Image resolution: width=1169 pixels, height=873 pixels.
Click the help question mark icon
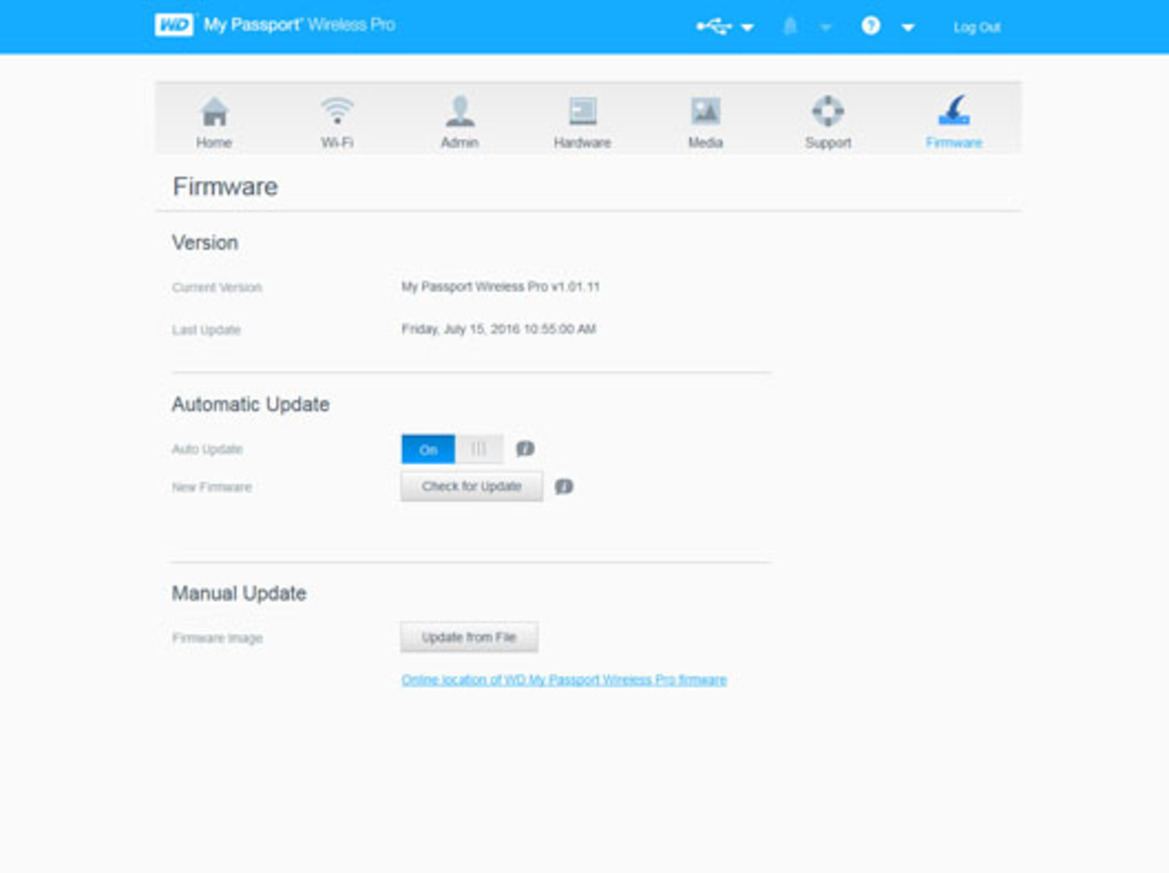(x=871, y=26)
